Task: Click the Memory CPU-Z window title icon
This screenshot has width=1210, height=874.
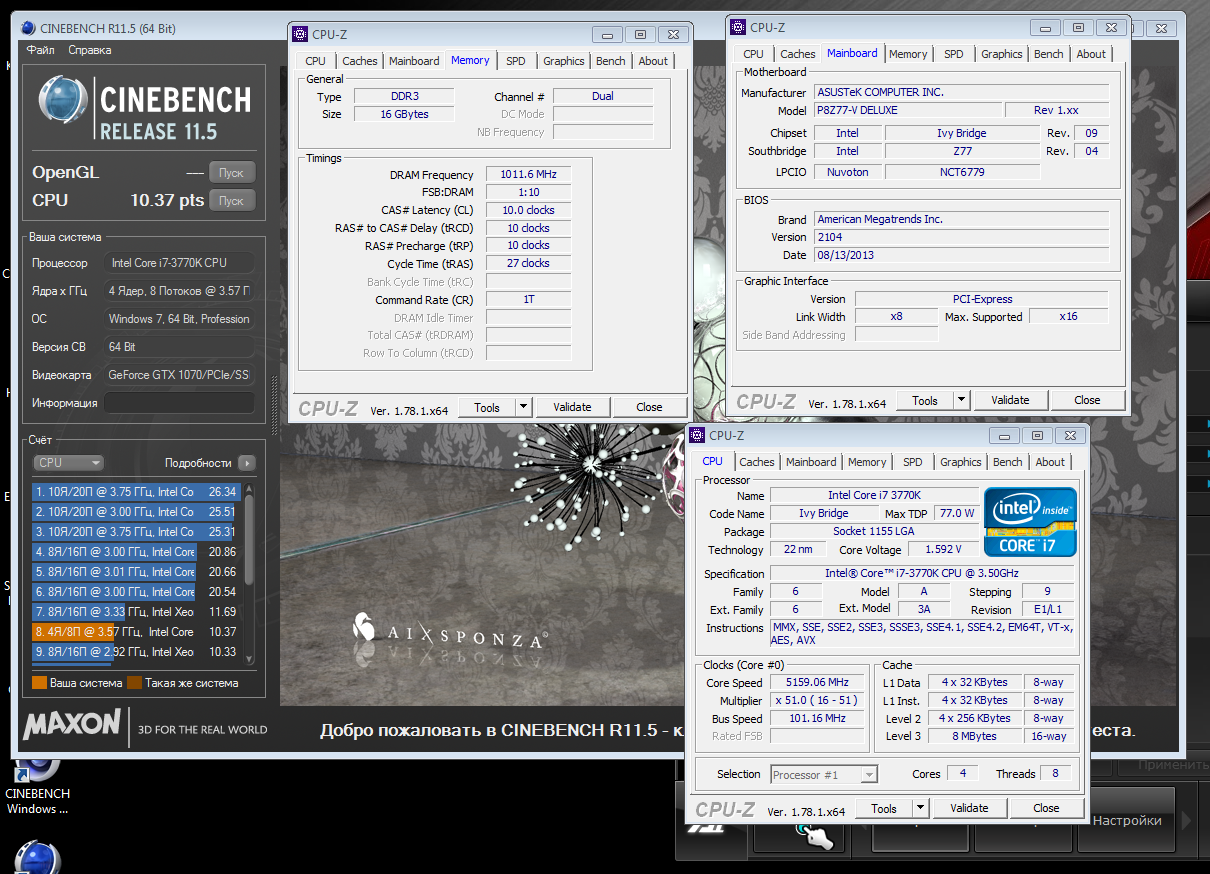Action: point(300,34)
